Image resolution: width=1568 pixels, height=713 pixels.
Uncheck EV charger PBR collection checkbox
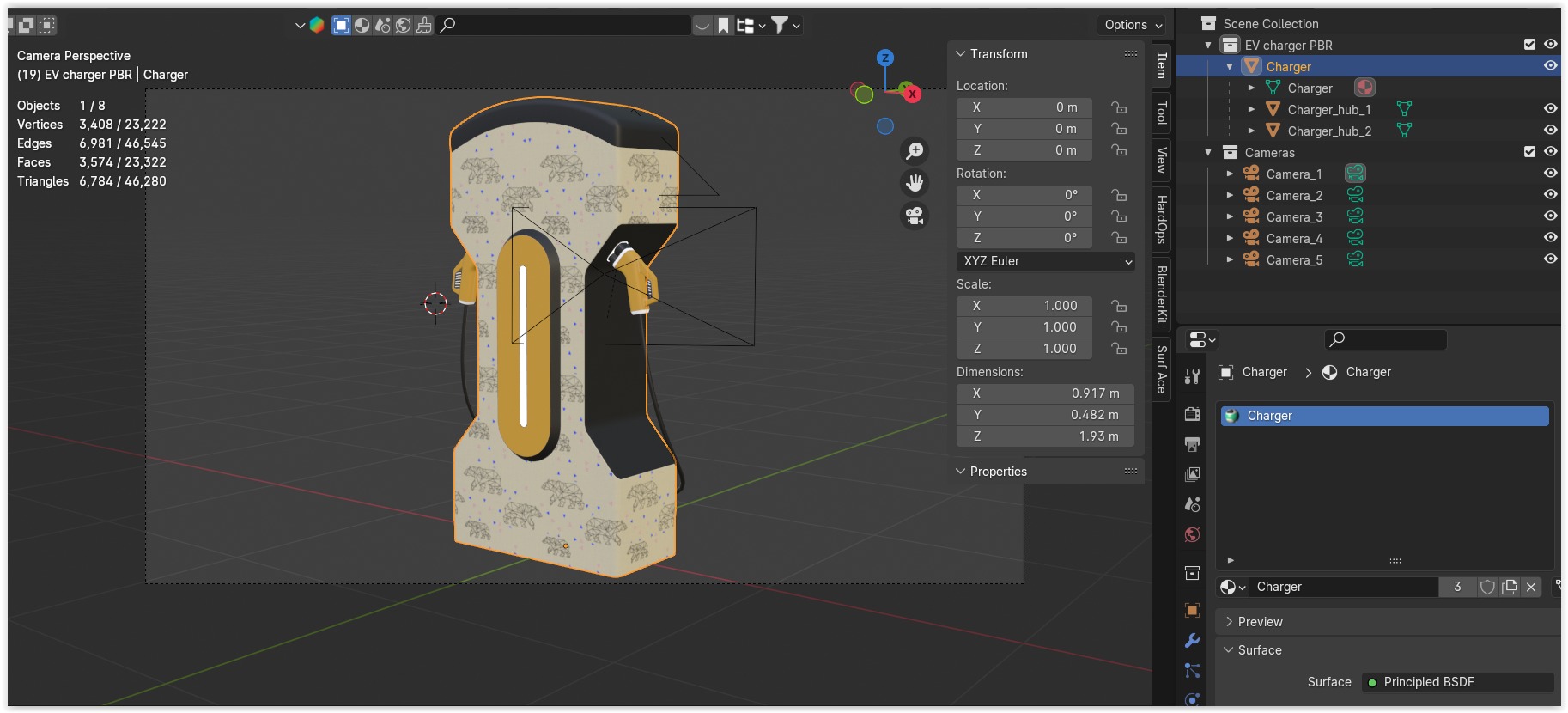pyautogui.click(x=1529, y=45)
